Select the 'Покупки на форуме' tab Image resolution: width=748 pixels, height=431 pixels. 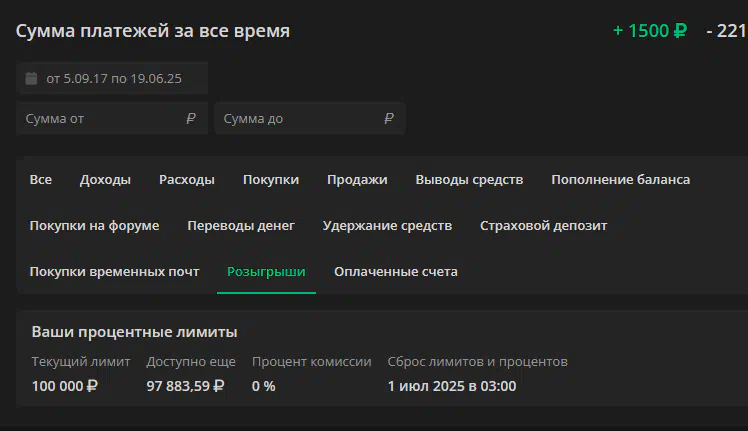tap(94, 225)
